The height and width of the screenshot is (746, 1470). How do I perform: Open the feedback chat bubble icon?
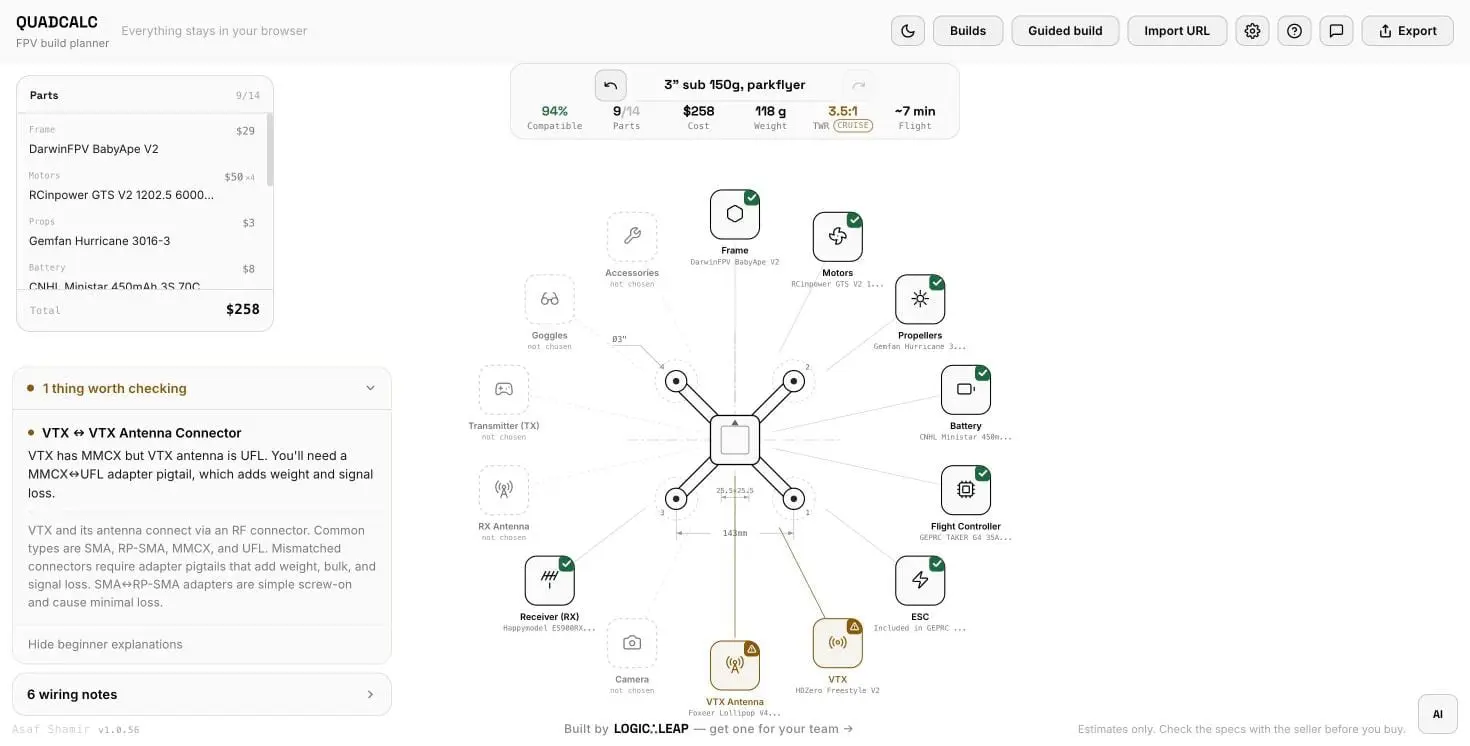[1336, 31]
